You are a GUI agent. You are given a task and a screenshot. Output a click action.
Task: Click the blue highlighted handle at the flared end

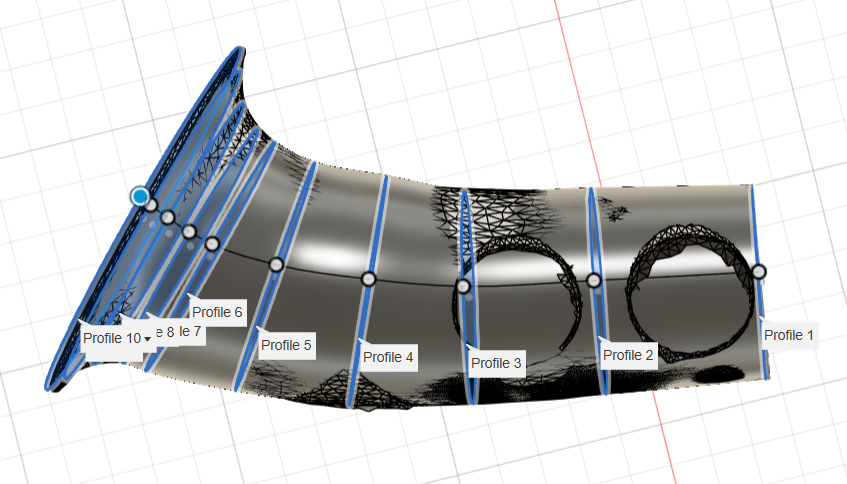140,196
